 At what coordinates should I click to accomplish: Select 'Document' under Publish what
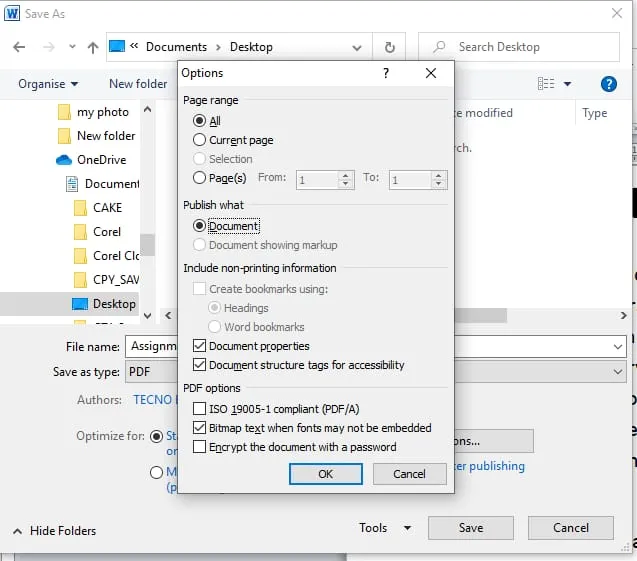coord(199,225)
